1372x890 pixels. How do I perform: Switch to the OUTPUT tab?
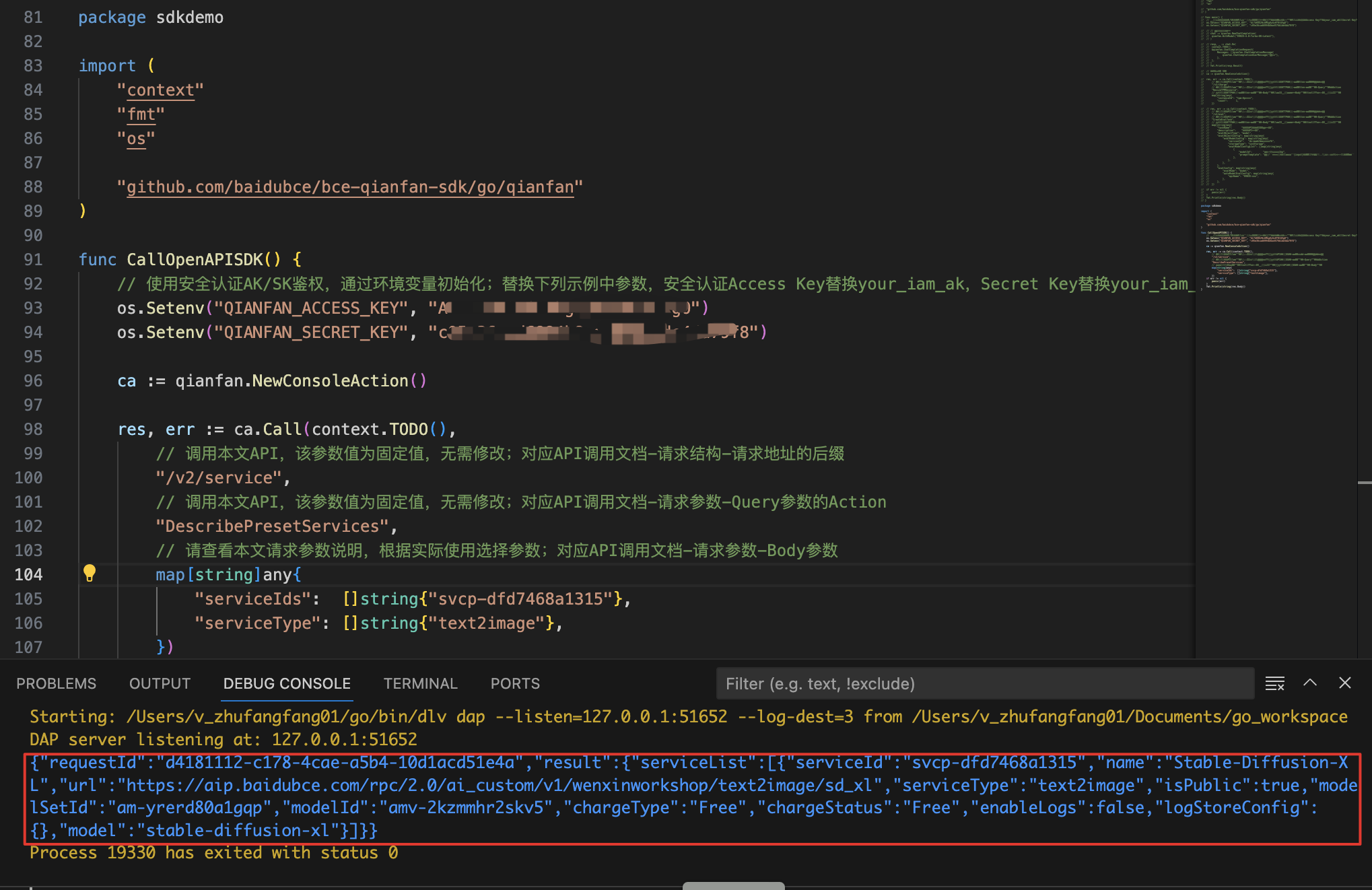[160, 683]
